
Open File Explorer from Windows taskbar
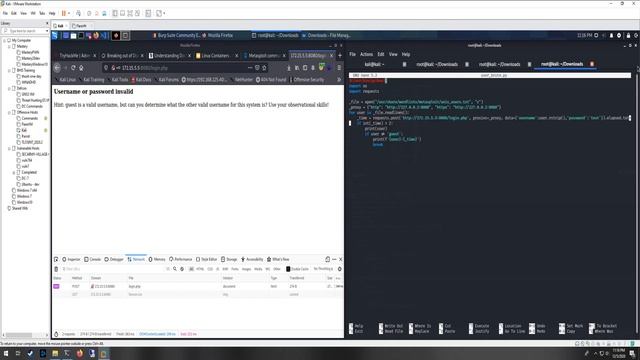(x=55, y=353)
